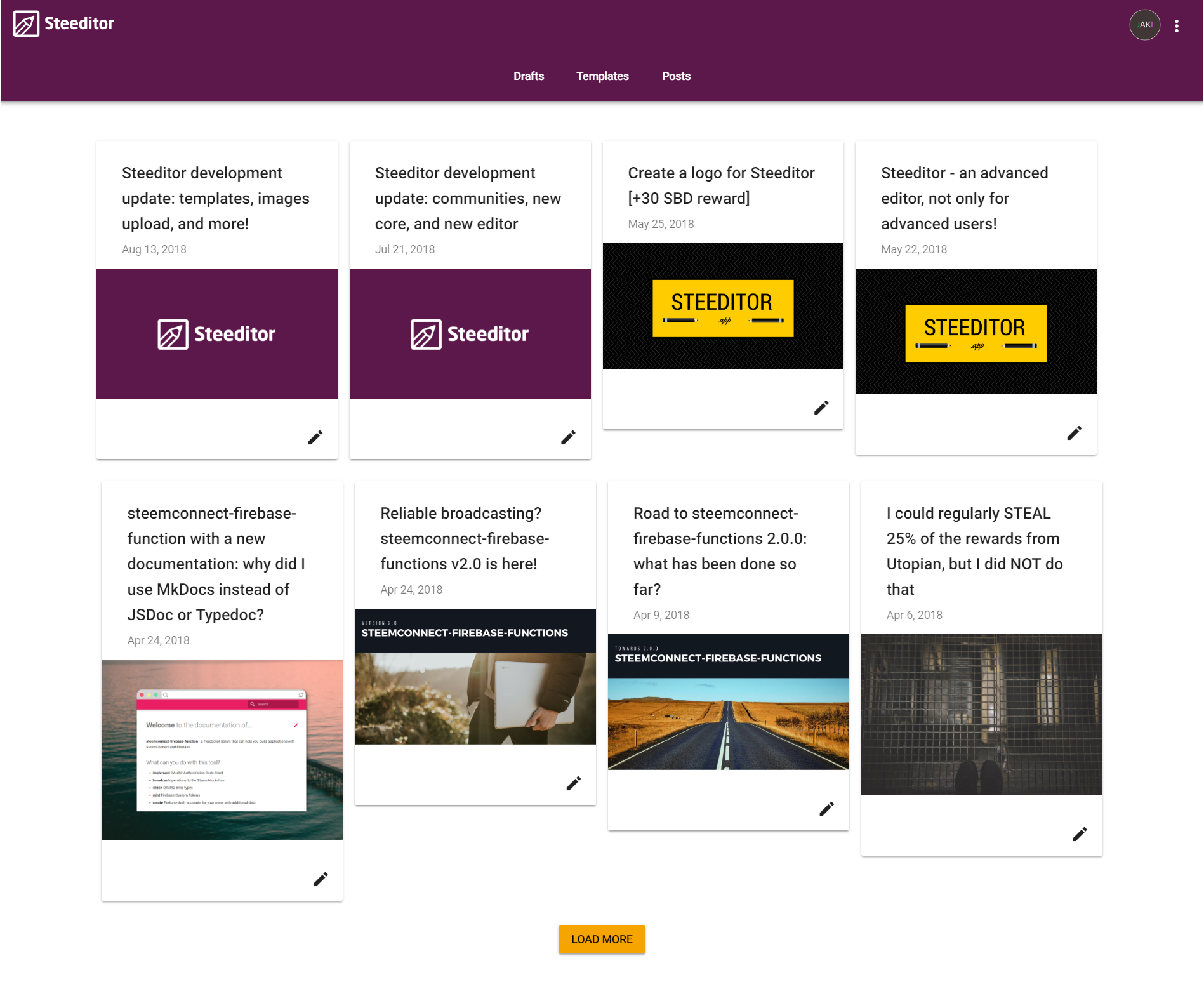Viewport: 1204px width, 982px height.
Task: Edit the 'Create a logo for Steeditor' post
Action: pos(821,408)
